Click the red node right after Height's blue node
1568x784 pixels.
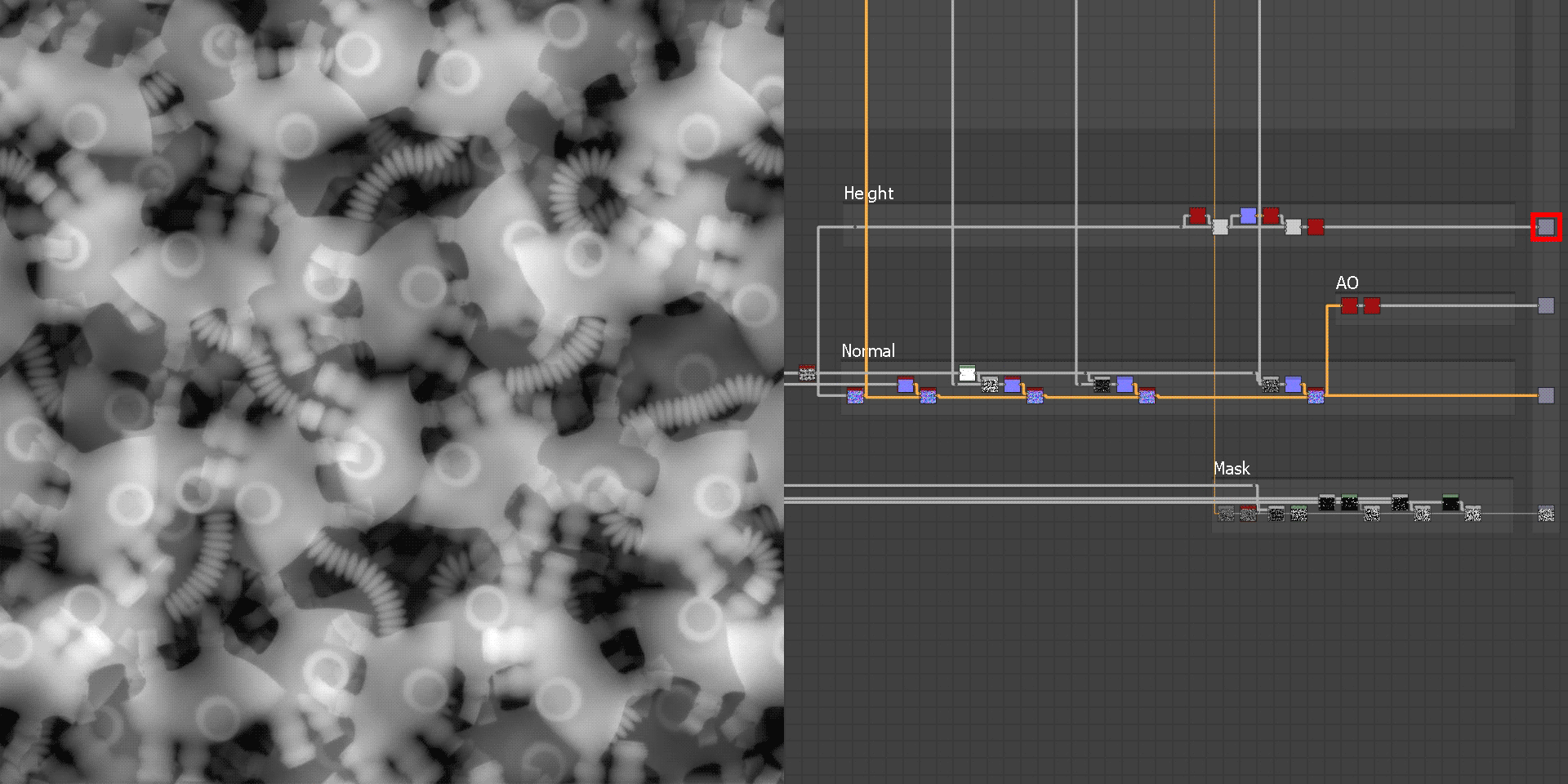[x=1271, y=216]
